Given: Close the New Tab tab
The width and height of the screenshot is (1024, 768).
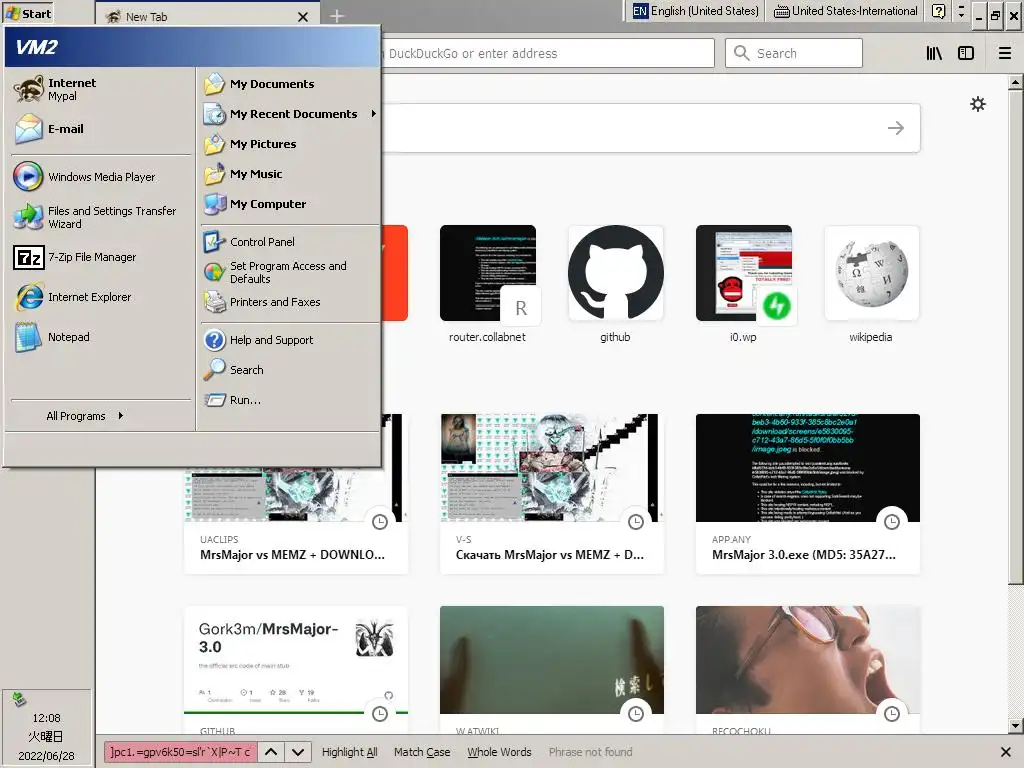Looking at the screenshot, I should pyautogui.click(x=302, y=17).
